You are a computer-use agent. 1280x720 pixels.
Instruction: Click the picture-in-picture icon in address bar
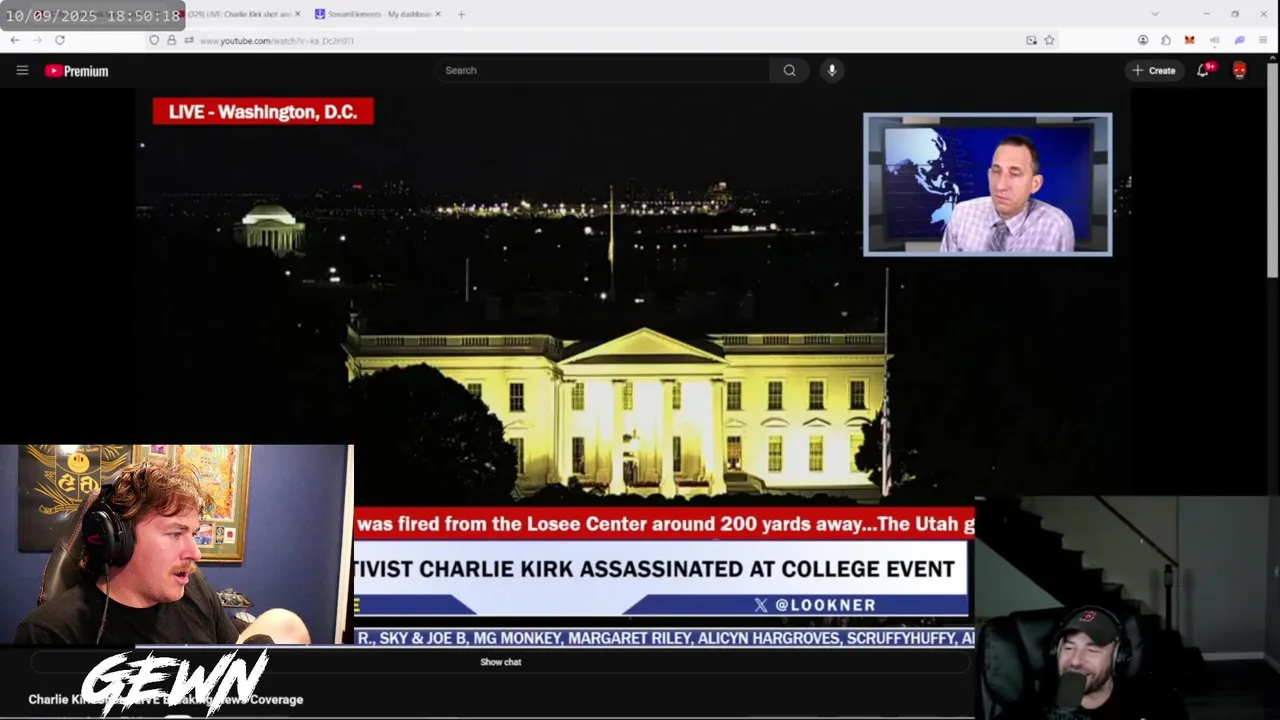(1031, 40)
